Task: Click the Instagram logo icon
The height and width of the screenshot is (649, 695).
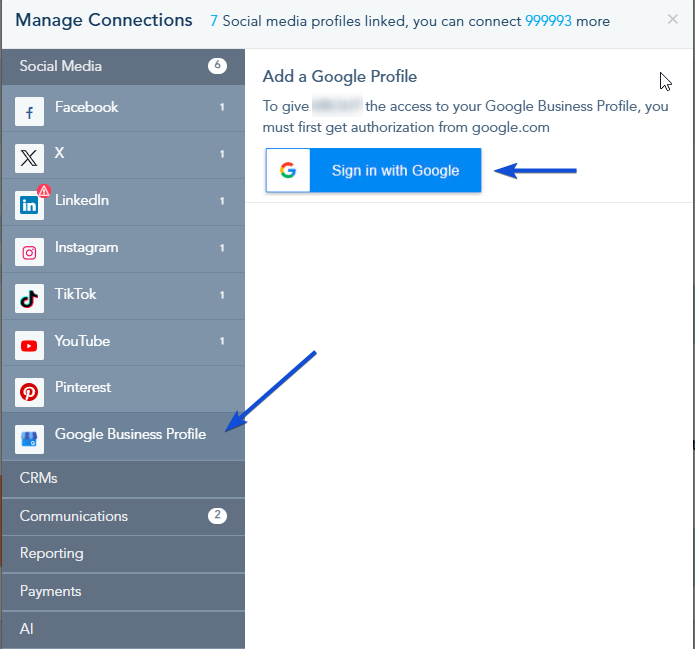Action: click(x=29, y=252)
